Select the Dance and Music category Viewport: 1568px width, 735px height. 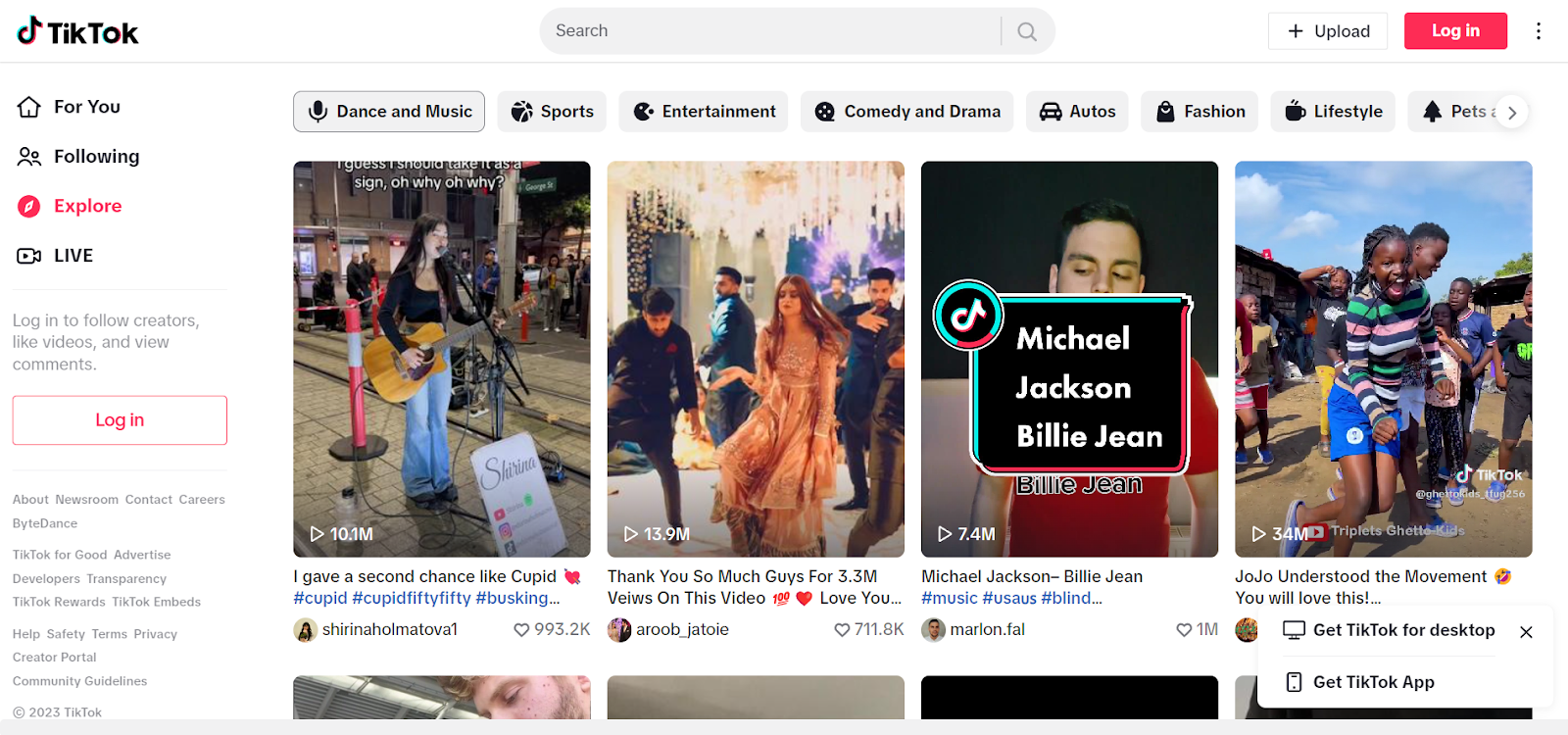coord(389,112)
